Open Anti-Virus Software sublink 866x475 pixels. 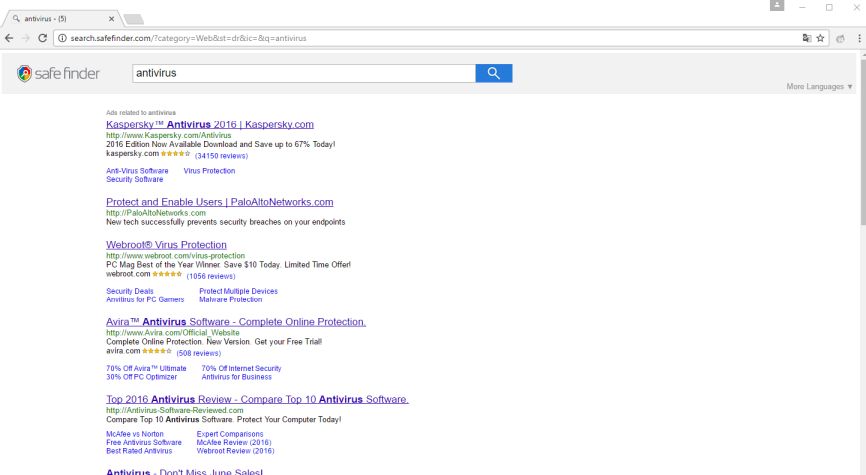tap(137, 171)
